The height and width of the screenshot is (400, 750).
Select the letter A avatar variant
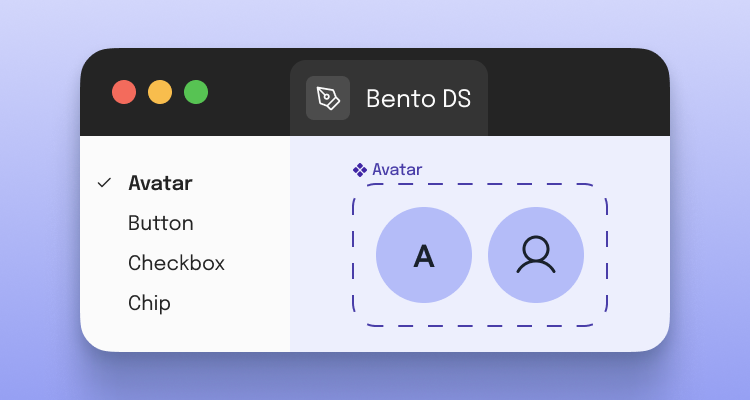click(x=424, y=255)
